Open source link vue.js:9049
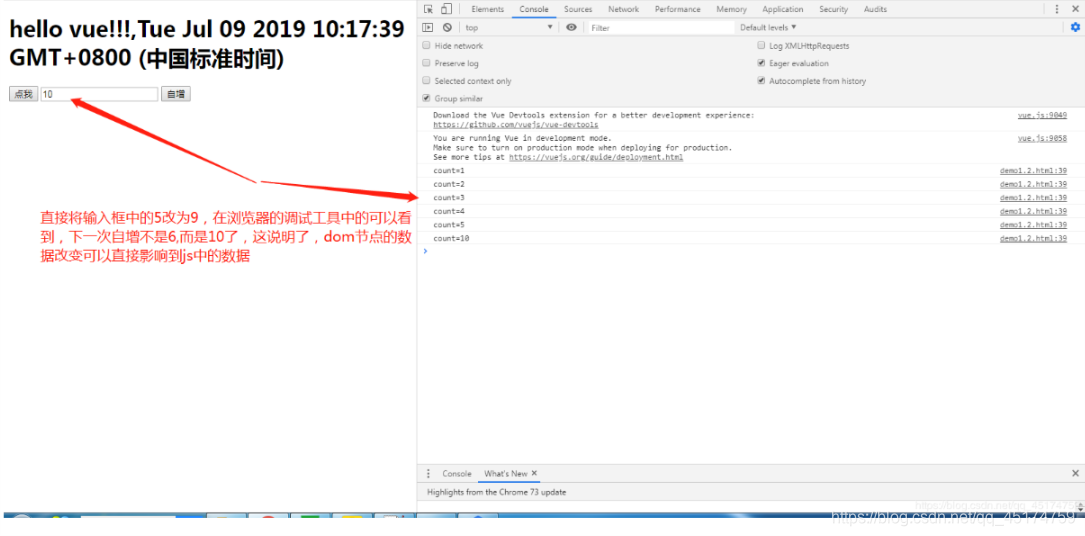 pyautogui.click(x=1042, y=115)
